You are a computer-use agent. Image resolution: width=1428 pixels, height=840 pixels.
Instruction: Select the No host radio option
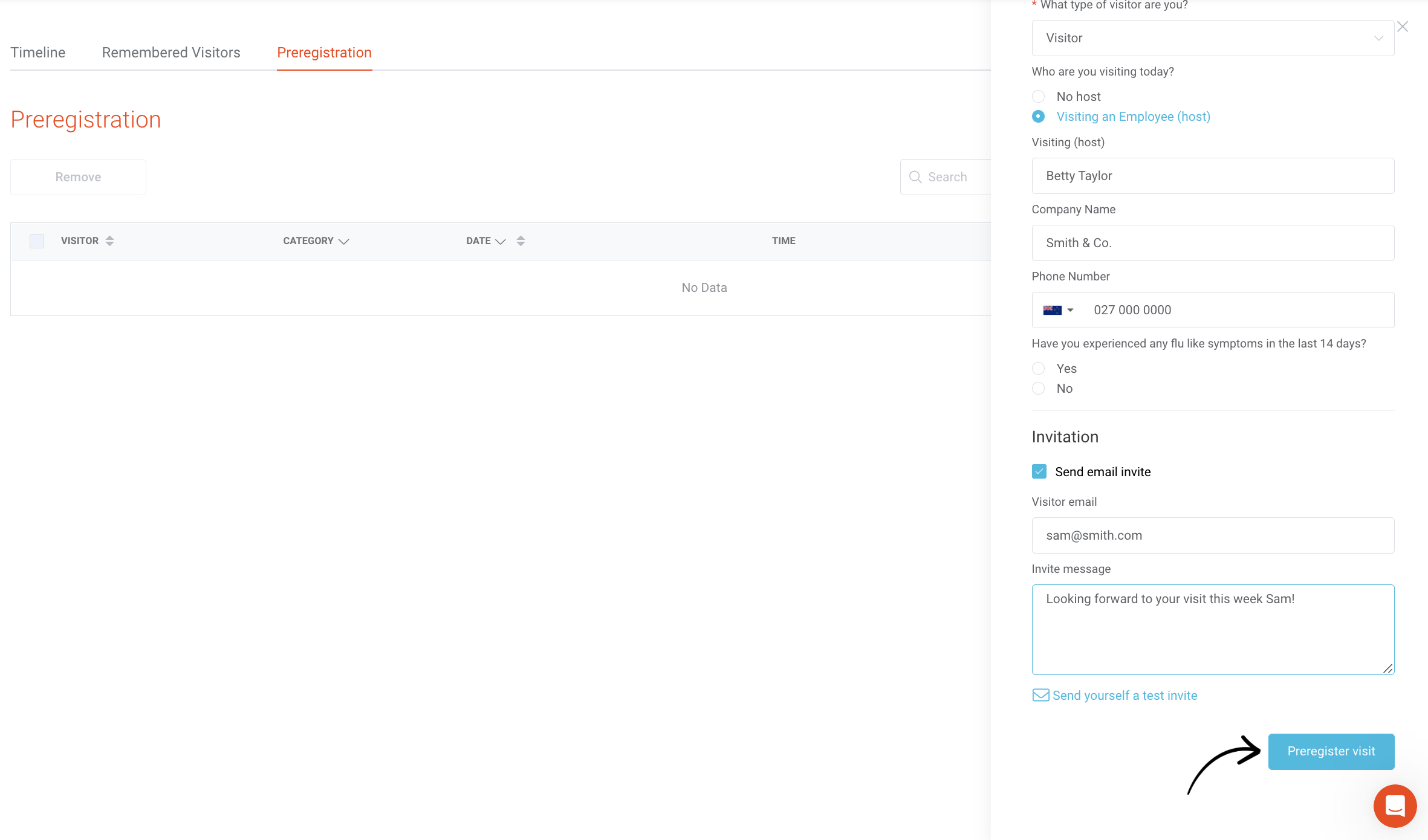1039,97
